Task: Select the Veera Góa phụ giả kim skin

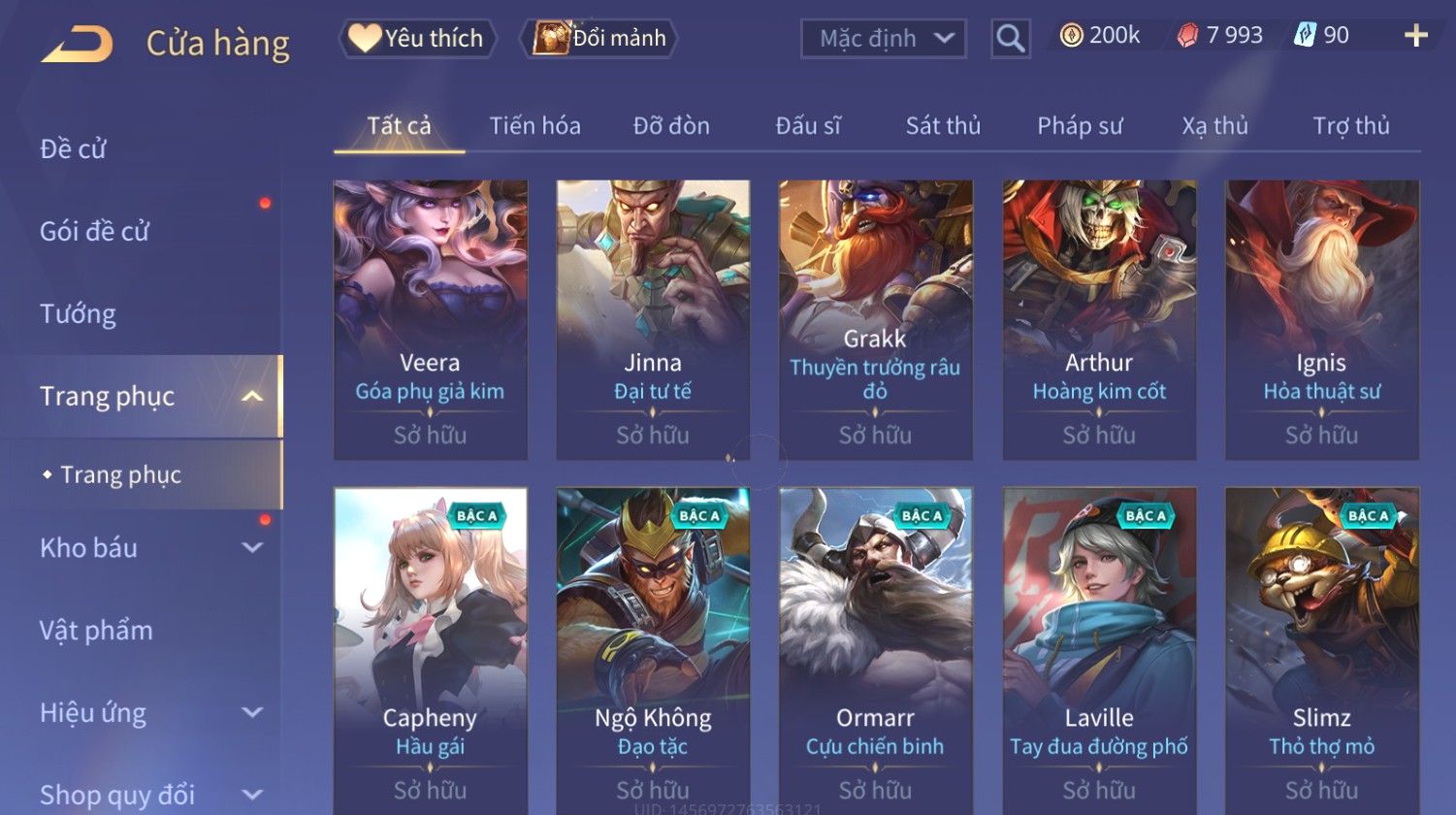Action: 431,320
